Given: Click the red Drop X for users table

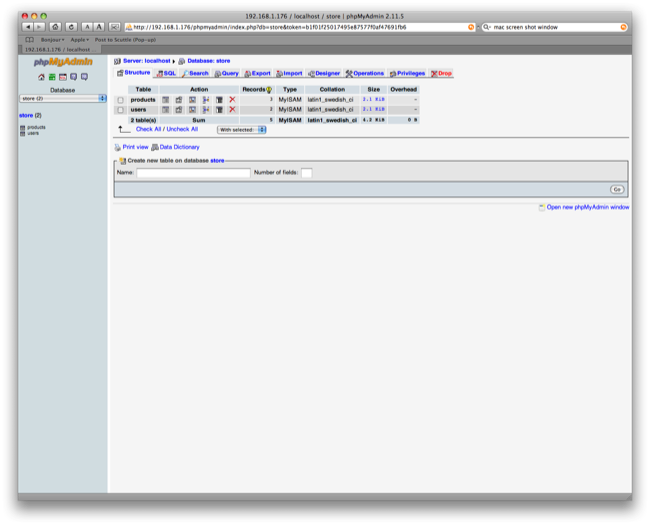Looking at the screenshot, I should [x=232, y=109].
